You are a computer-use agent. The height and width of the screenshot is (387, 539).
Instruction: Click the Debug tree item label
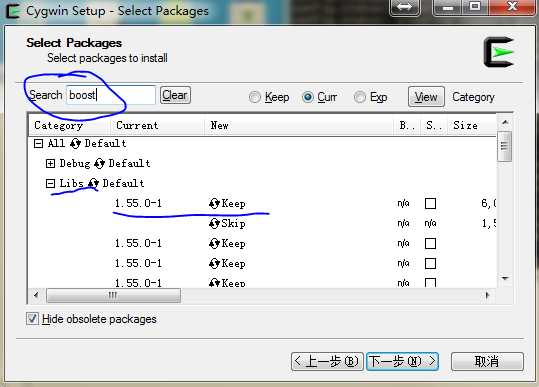tap(75, 163)
